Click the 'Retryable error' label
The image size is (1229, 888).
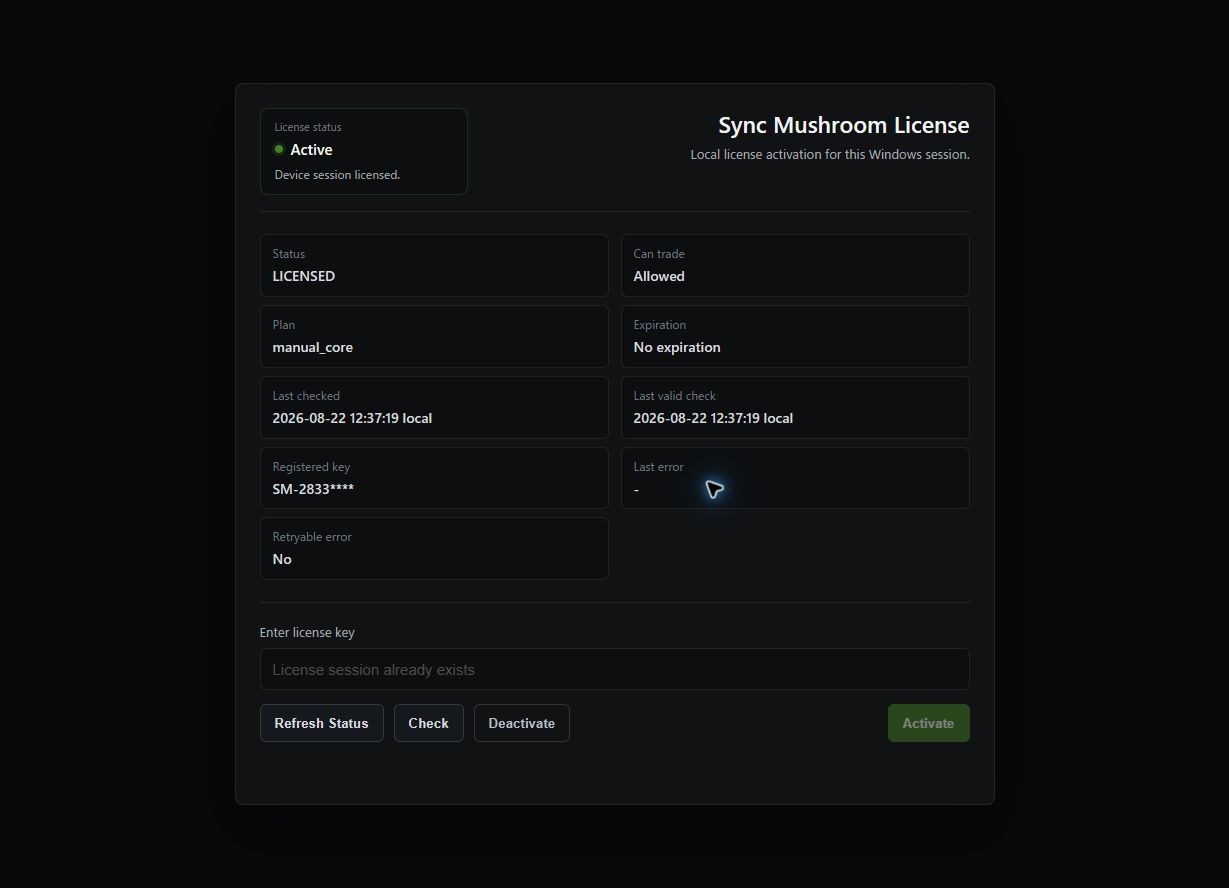click(x=312, y=537)
